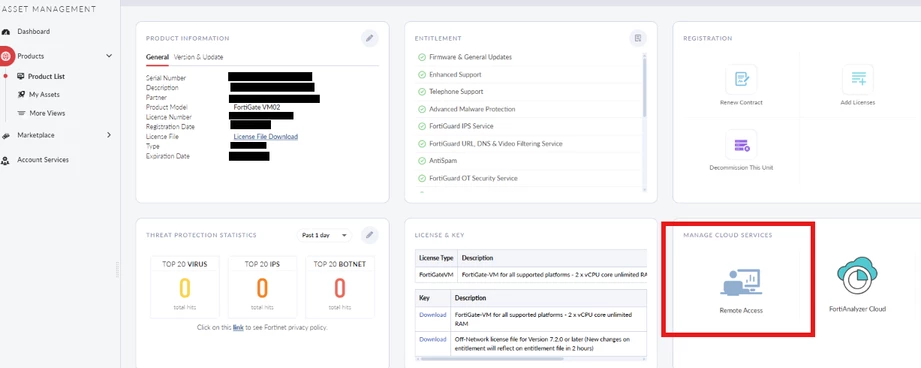The height and width of the screenshot is (368, 921).
Task: Click the FortiGate VM02 product model text
Action: pos(256,107)
